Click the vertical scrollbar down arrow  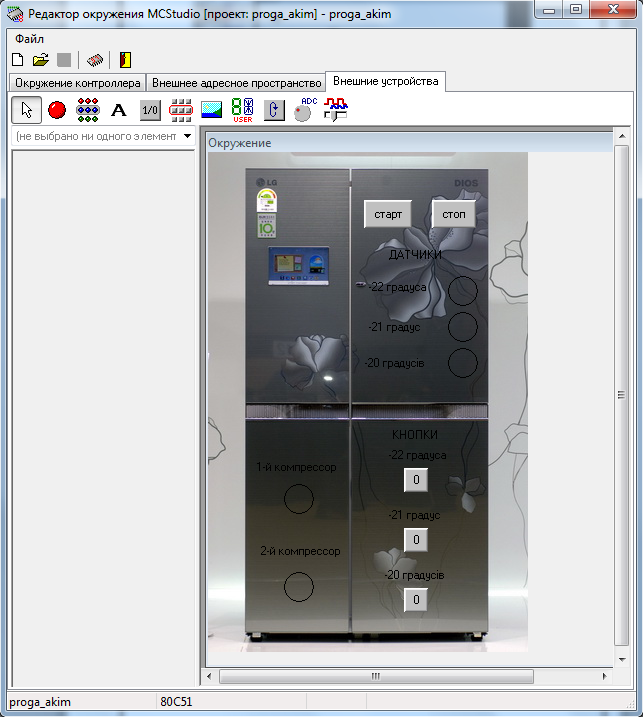(622, 659)
